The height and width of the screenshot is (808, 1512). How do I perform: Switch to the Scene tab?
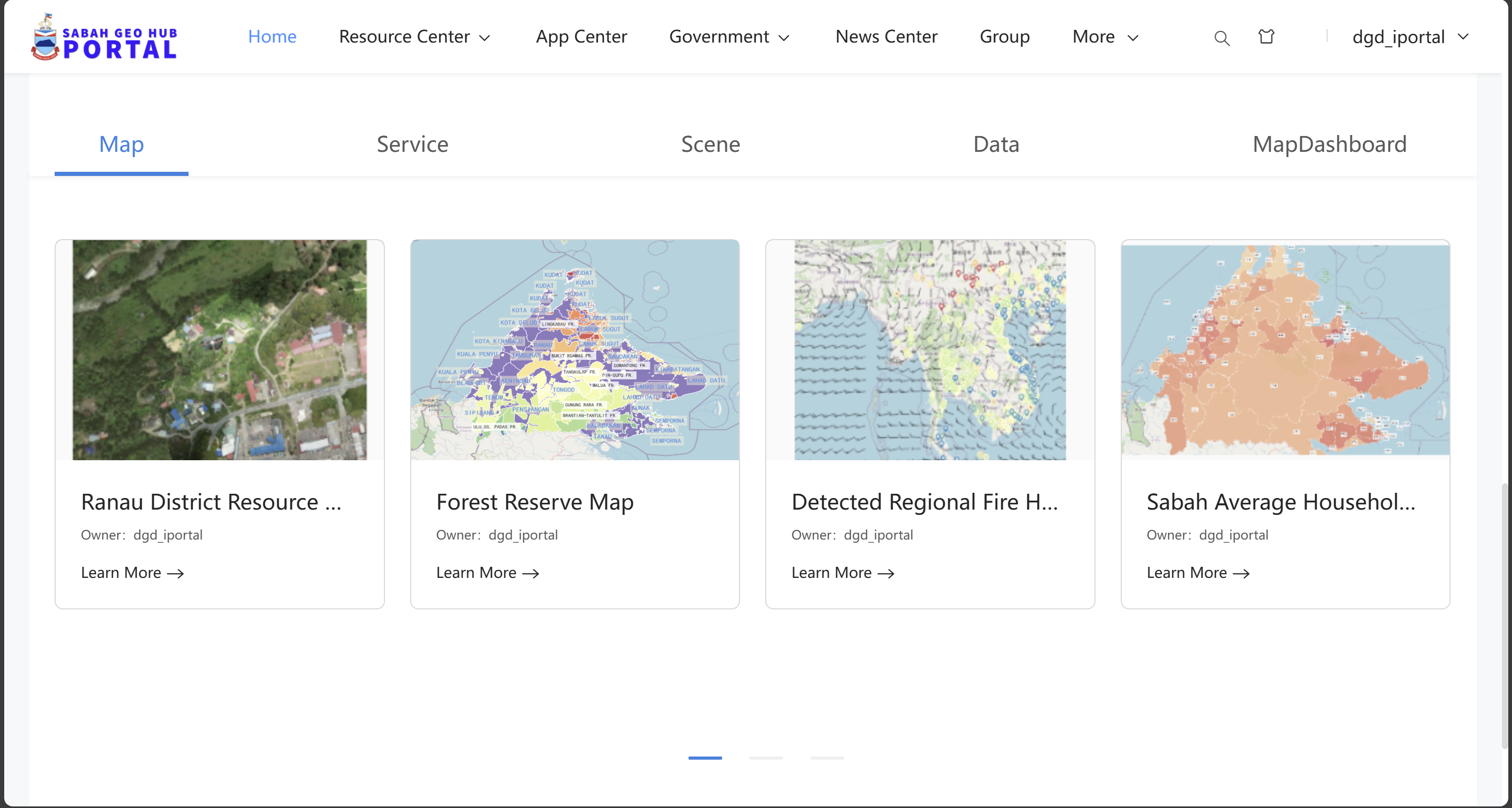(710, 144)
